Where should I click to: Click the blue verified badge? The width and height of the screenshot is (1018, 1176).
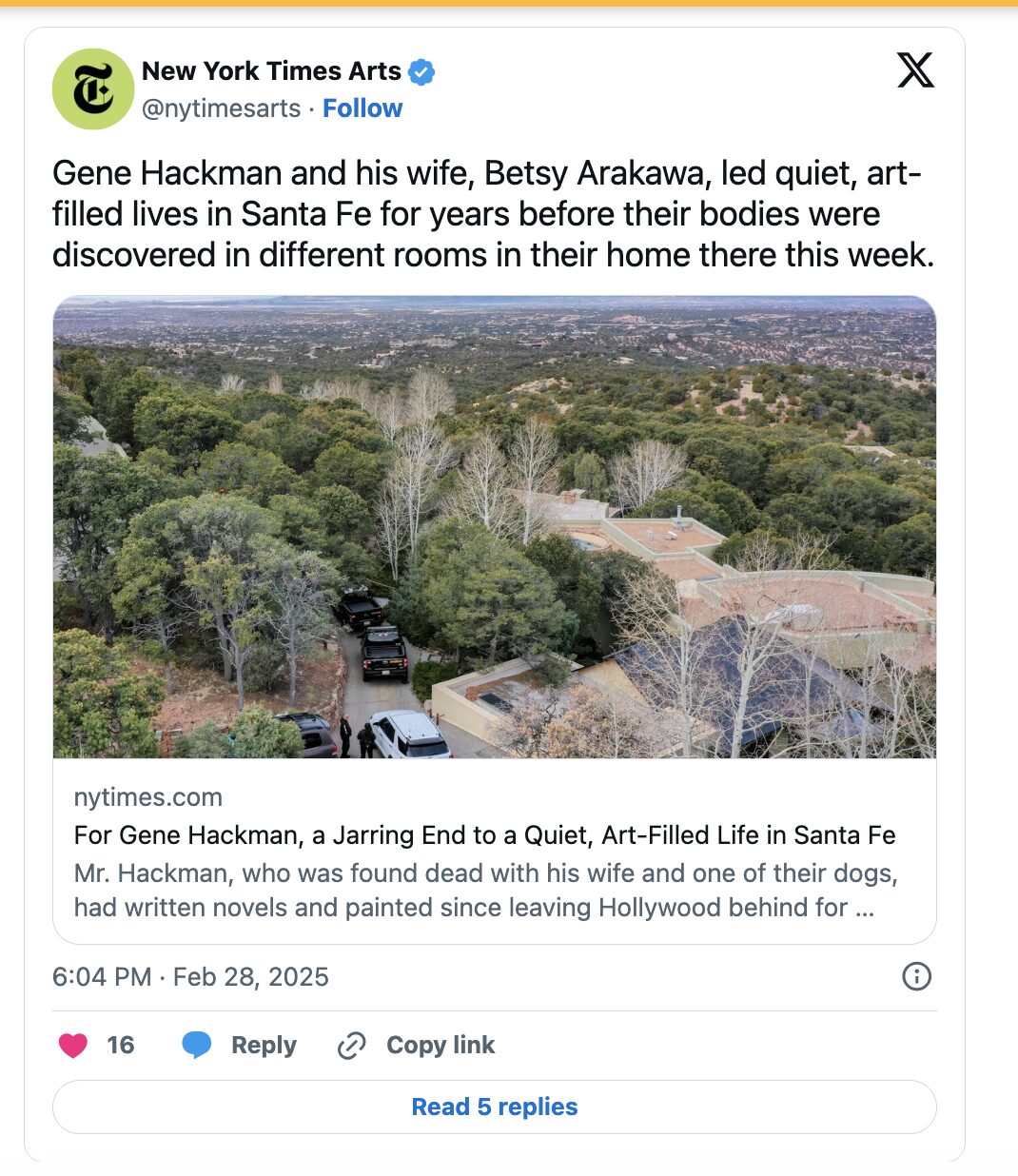pyautogui.click(x=421, y=71)
